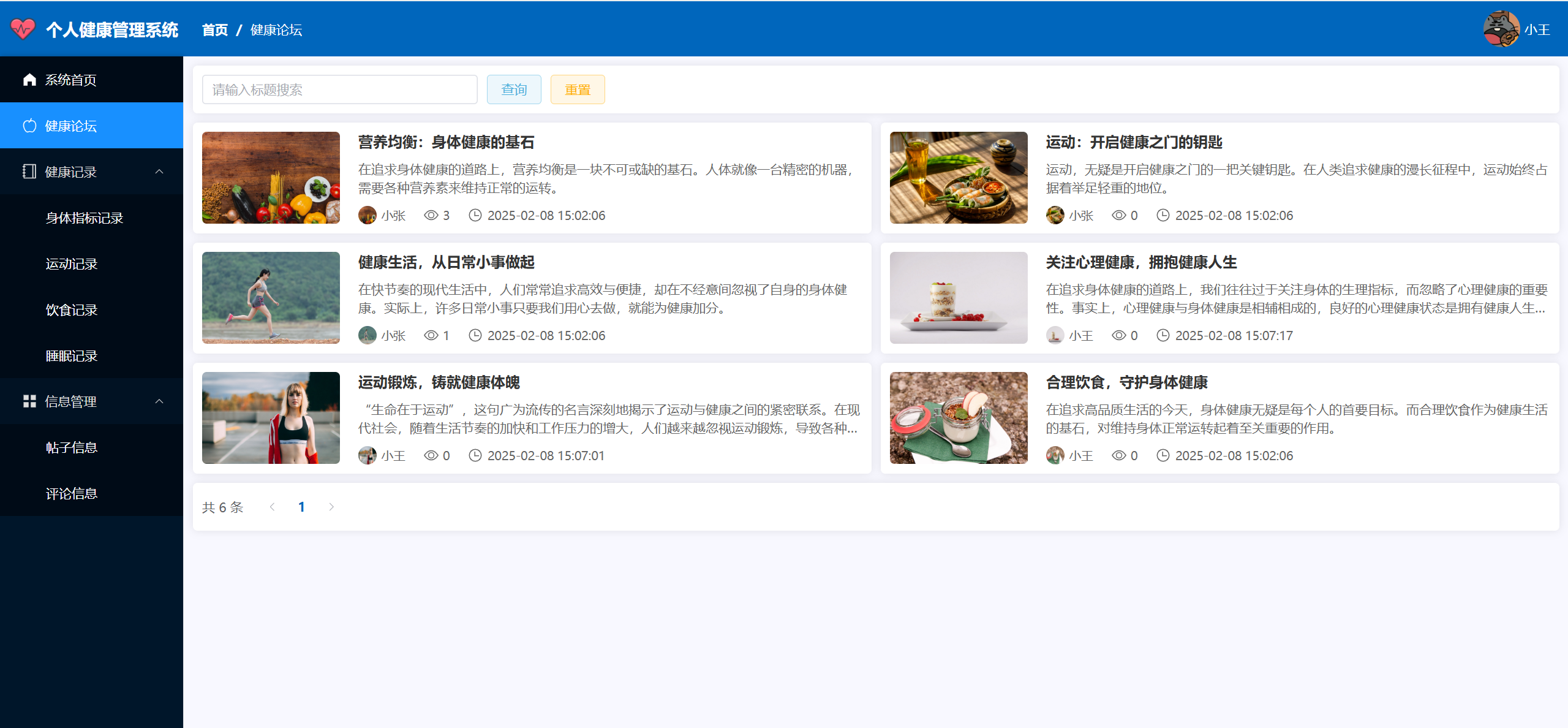Collapse the 健康记录 submenu chevron
Viewport: 1568px width, 728px height.
point(159,172)
